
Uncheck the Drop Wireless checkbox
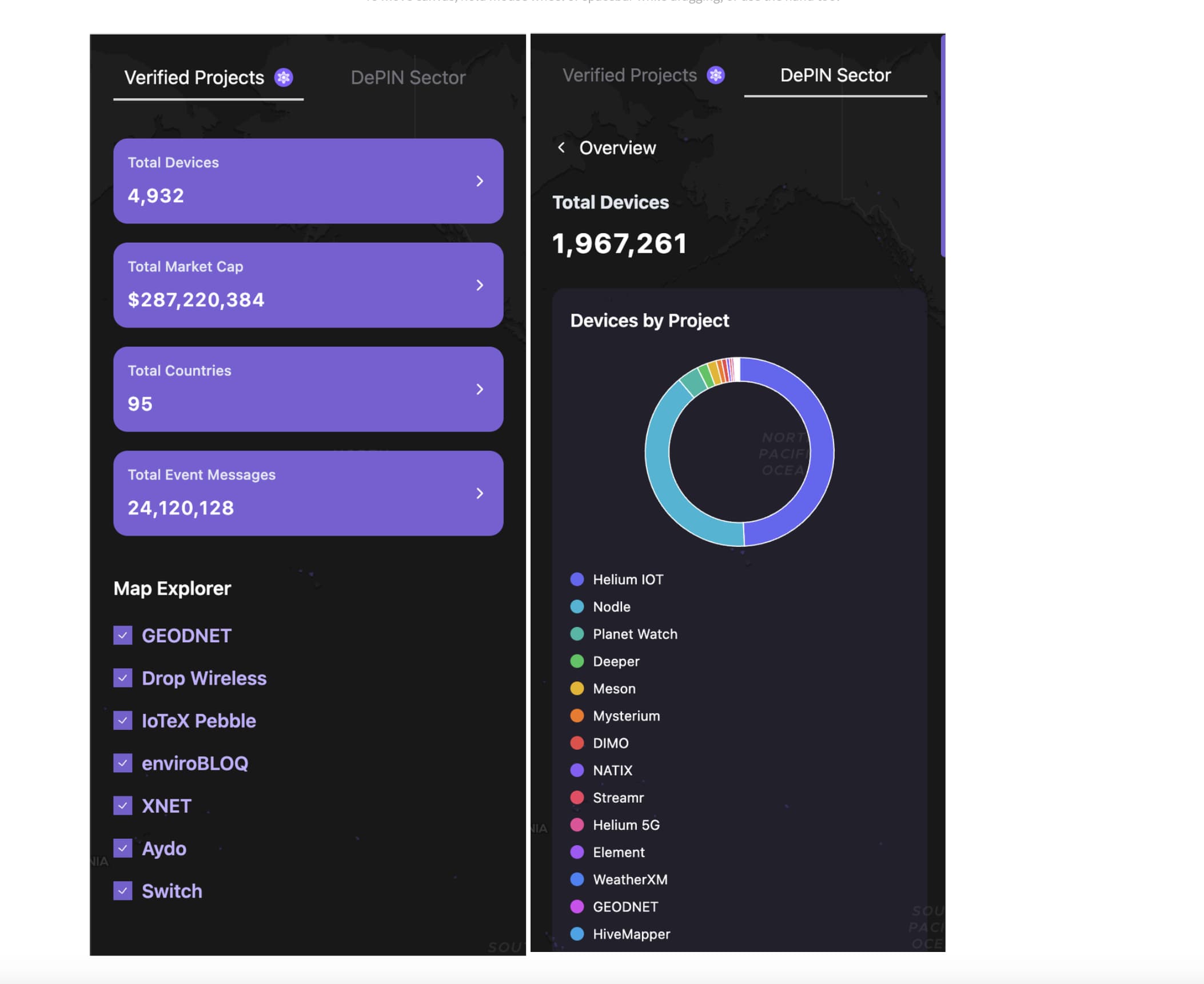123,678
